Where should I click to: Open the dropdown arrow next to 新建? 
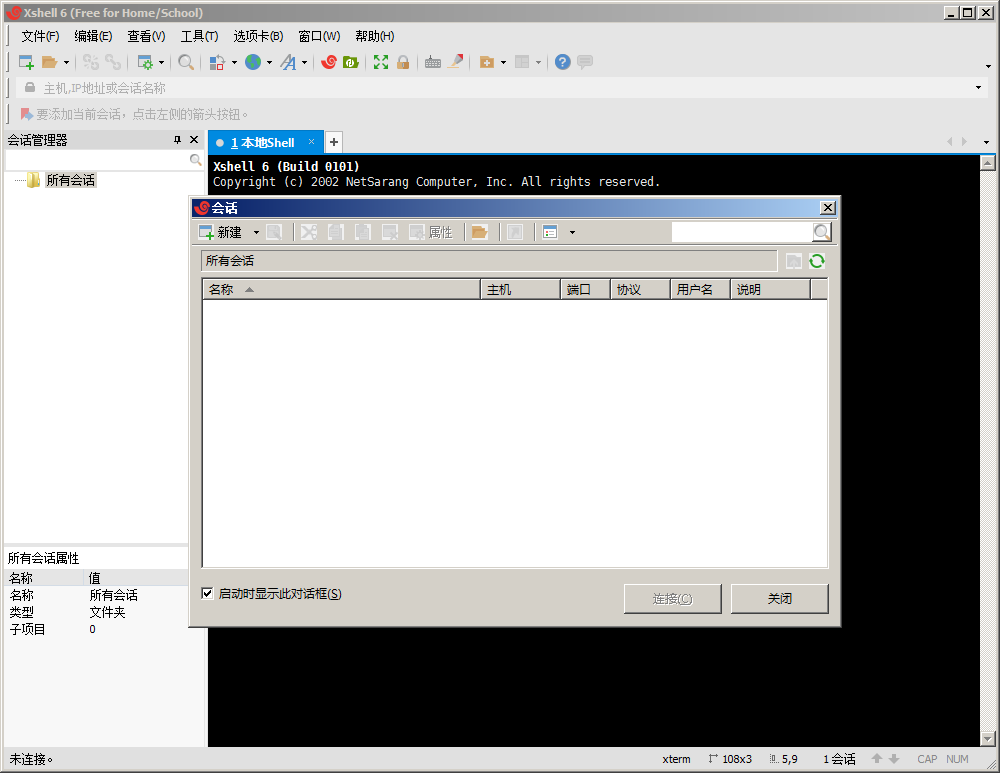(x=256, y=233)
